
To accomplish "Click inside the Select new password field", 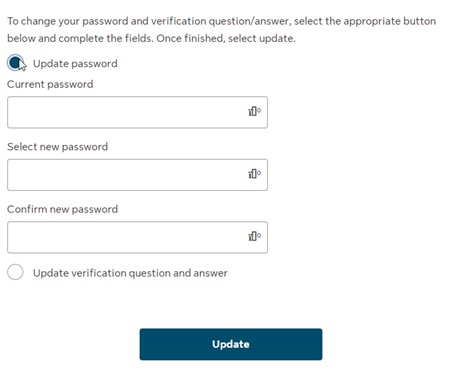I will pos(137,175).
